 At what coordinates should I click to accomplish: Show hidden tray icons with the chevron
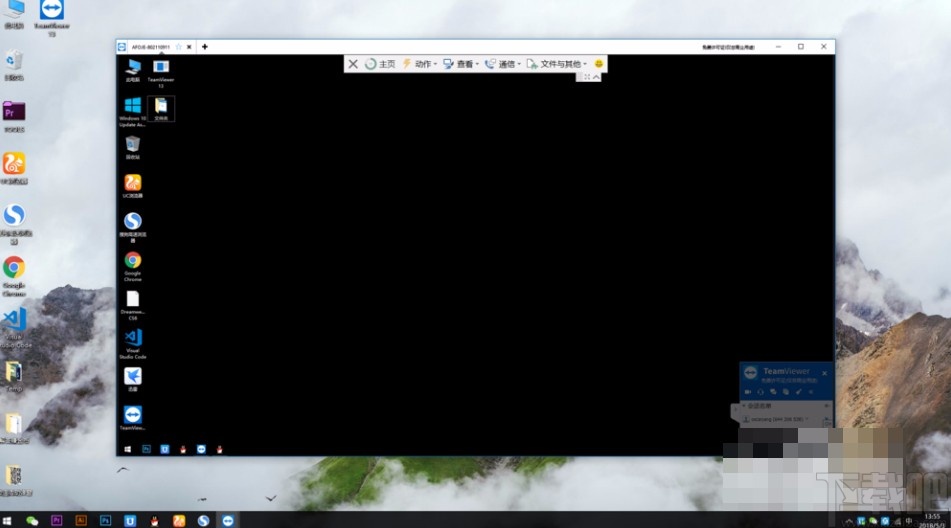[849, 521]
